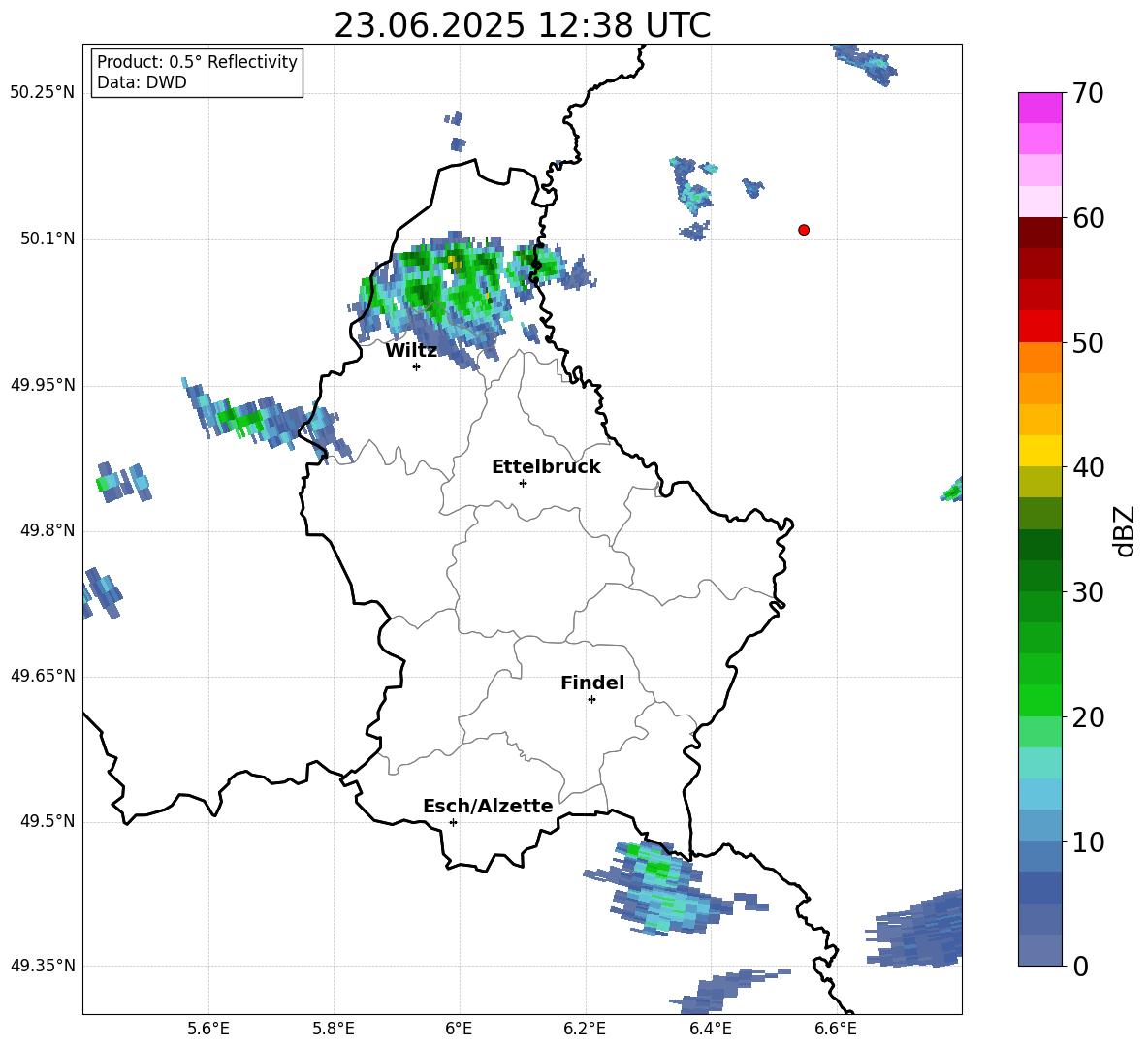Click the Product: 0.5° Reflectivity text
Viewport: 1148px width, 1048px height.
pyautogui.click(x=197, y=62)
